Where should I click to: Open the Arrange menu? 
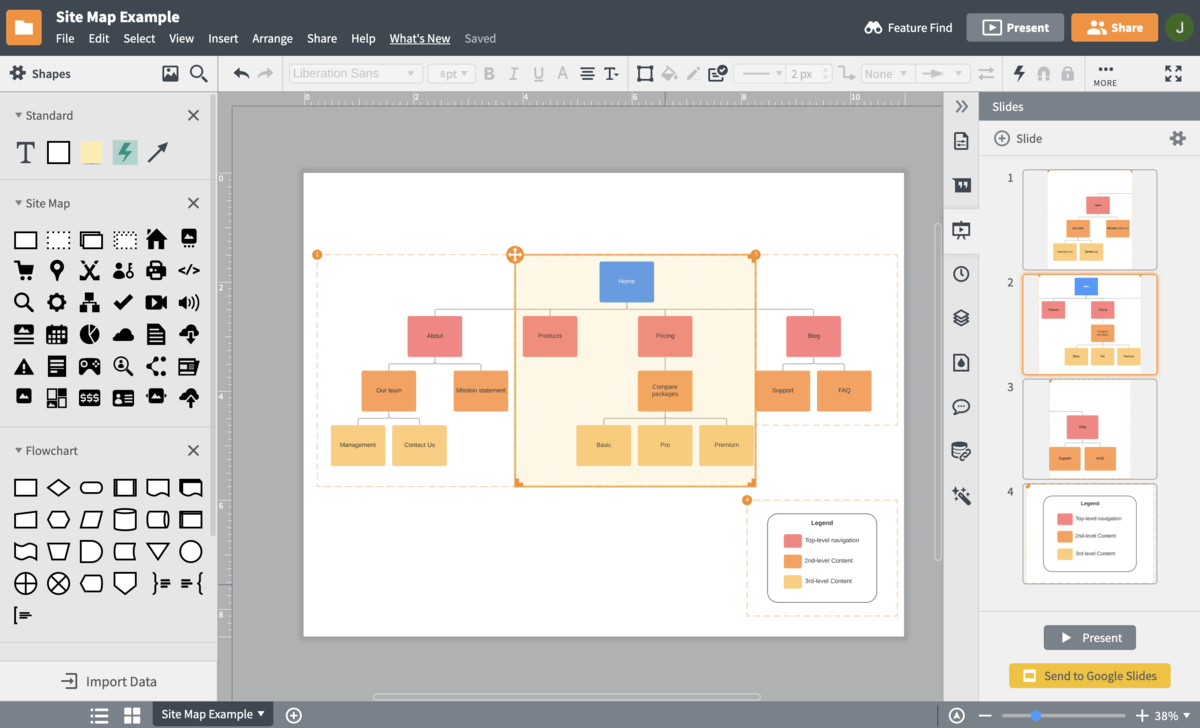[x=272, y=38]
